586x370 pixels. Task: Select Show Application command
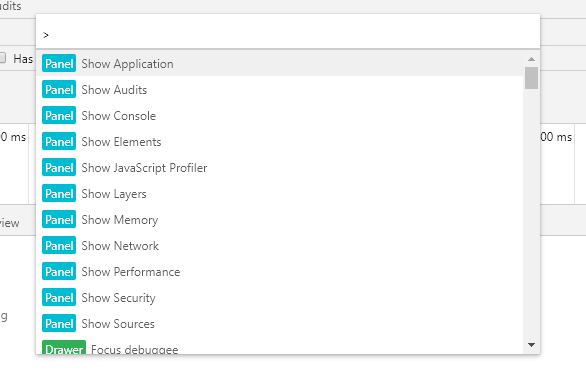[280, 64]
